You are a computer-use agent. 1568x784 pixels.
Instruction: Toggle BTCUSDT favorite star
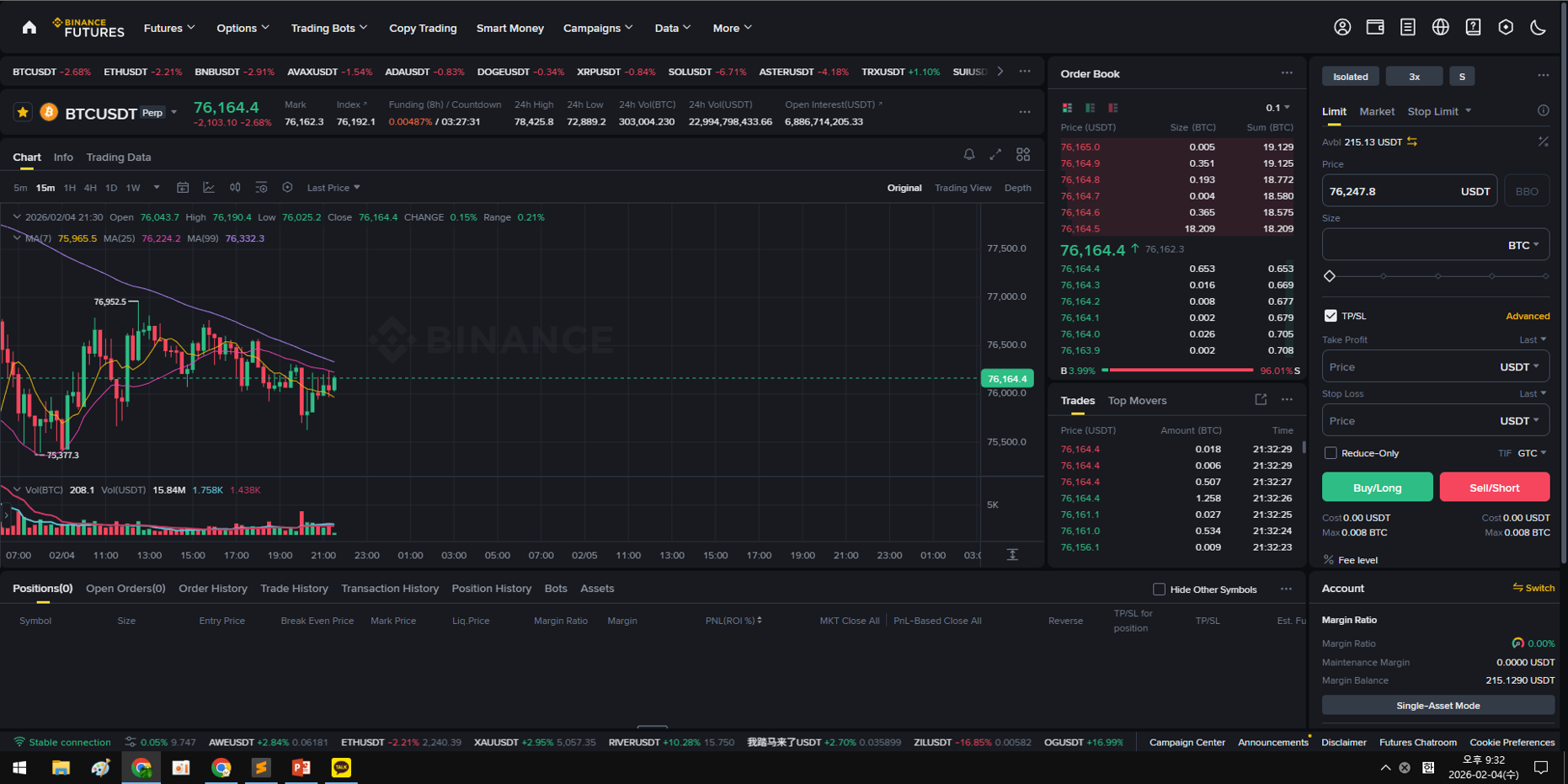tap(23, 112)
